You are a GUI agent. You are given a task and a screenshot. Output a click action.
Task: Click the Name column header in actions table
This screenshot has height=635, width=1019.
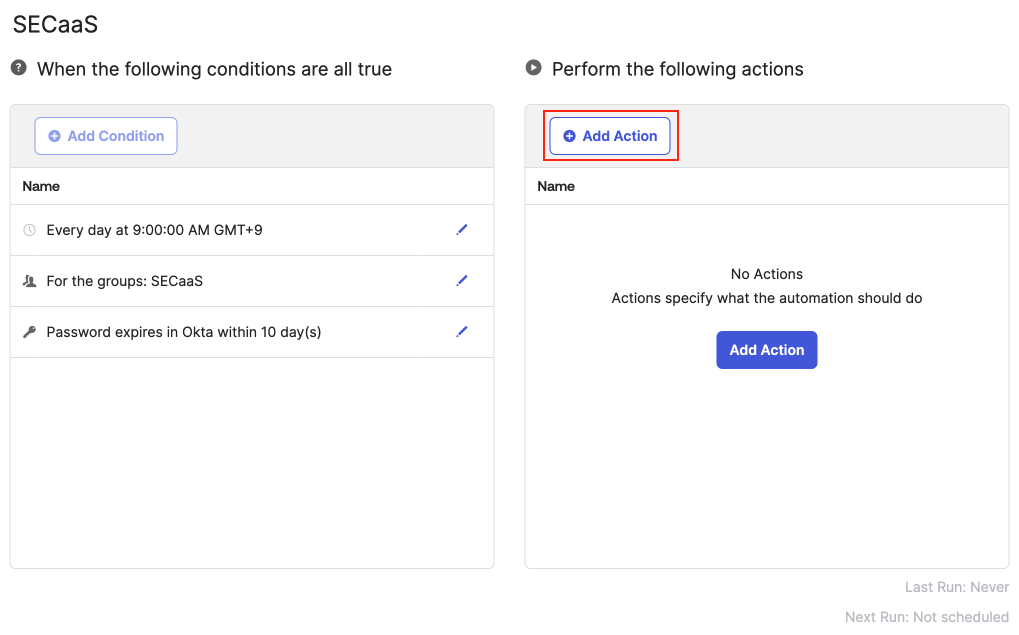pos(556,186)
